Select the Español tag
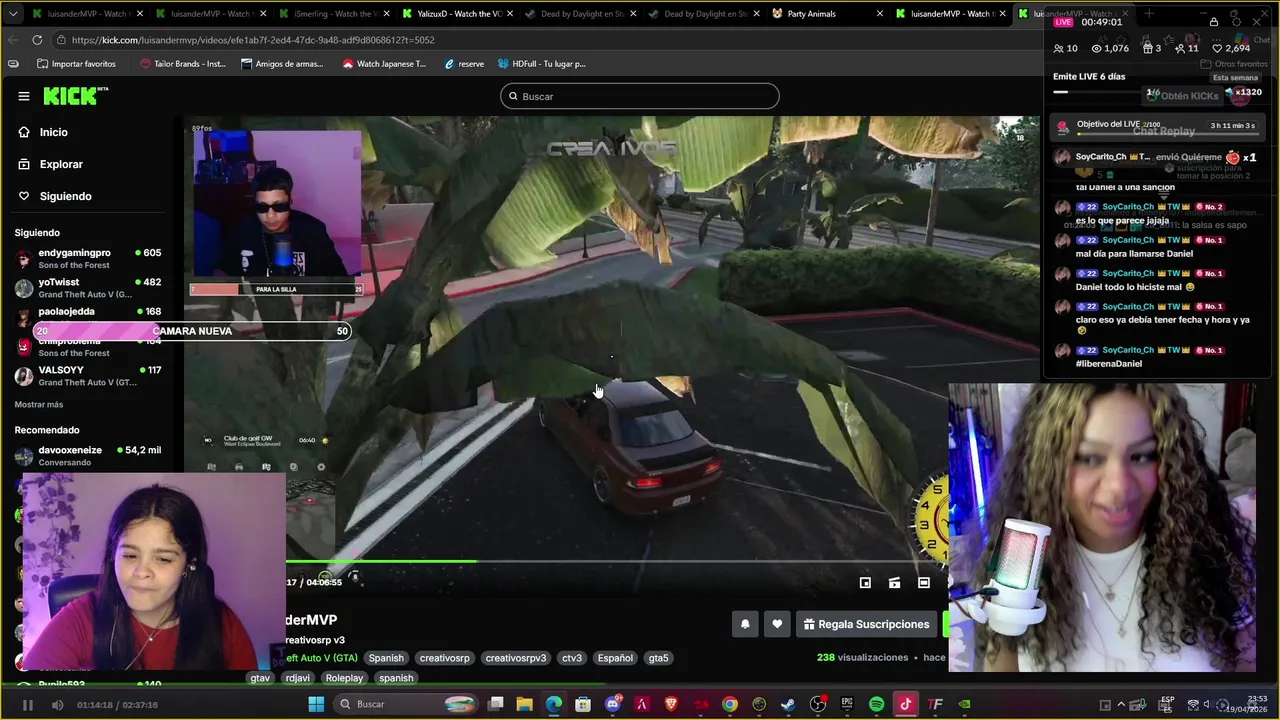The image size is (1280, 720). point(615,658)
